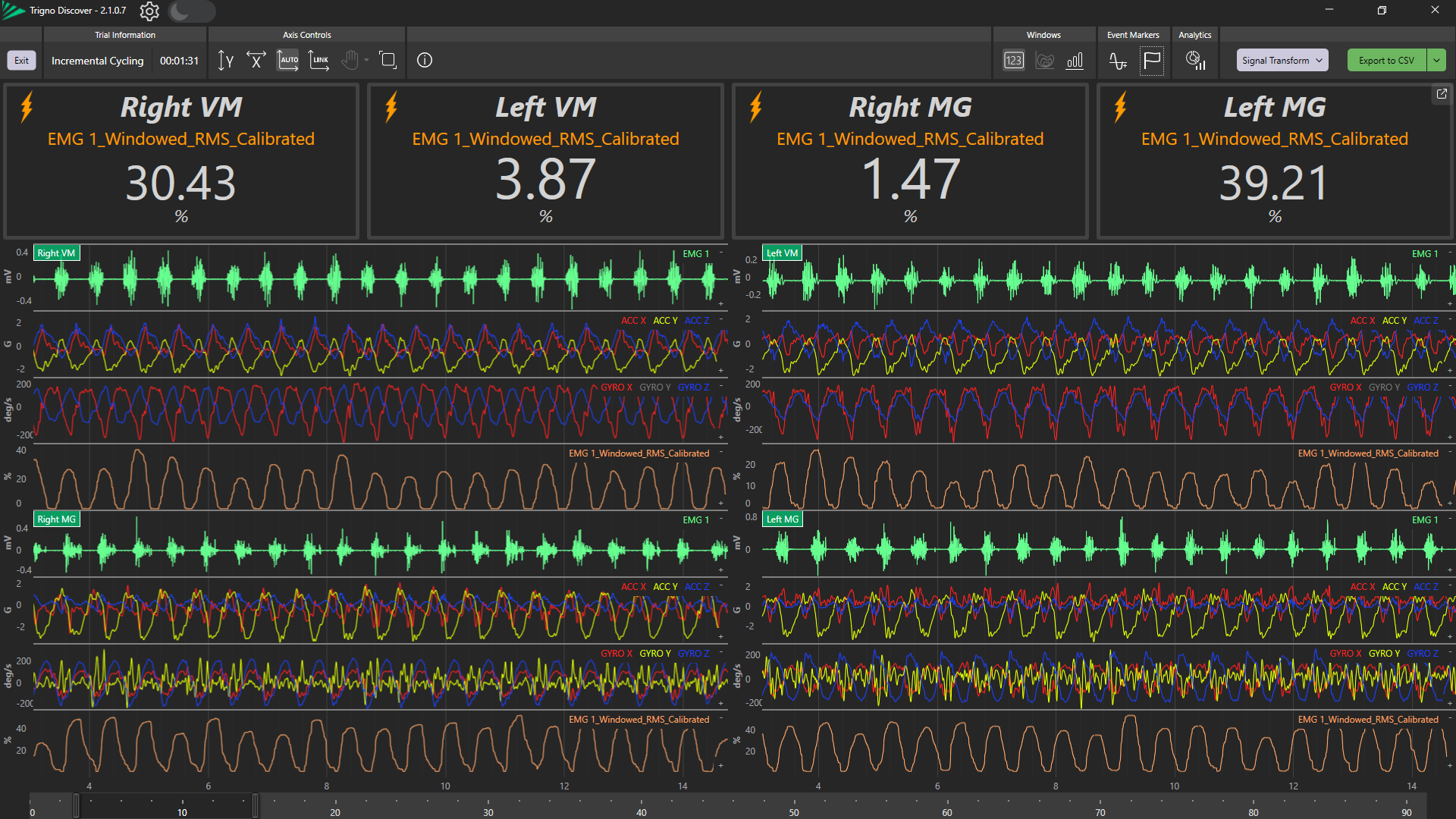Image resolution: width=1456 pixels, height=819 pixels.
Task: Toggle LINK axes control
Action: click(x=319, y=61)
